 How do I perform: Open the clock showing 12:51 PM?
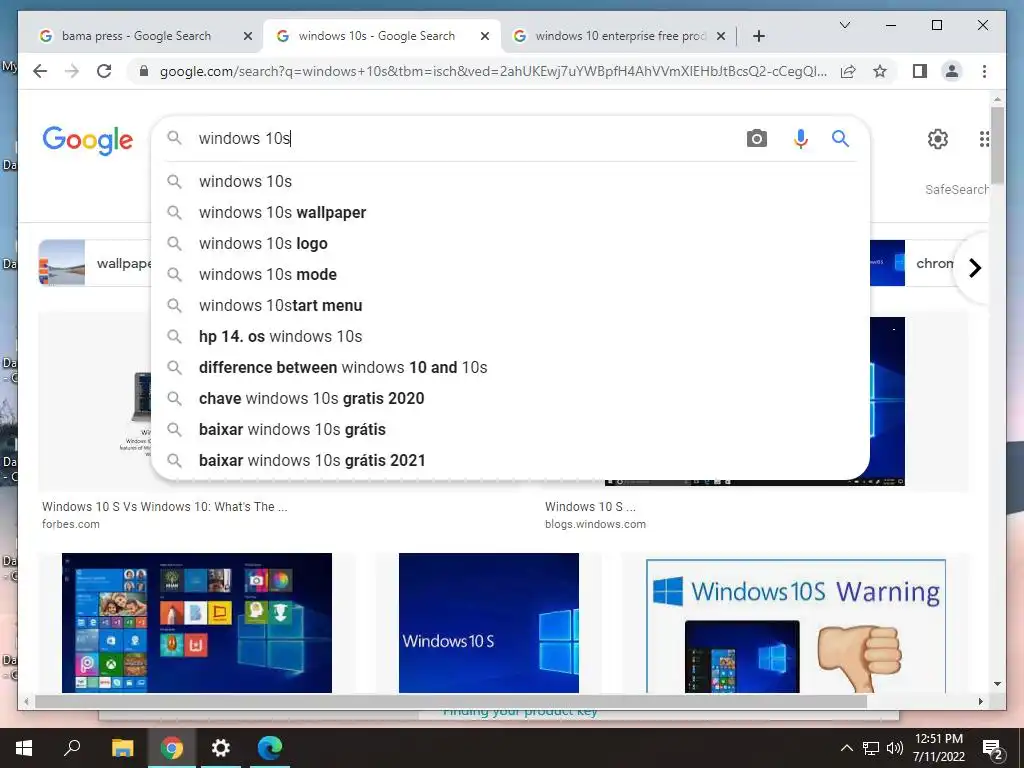tap(939, 748)
